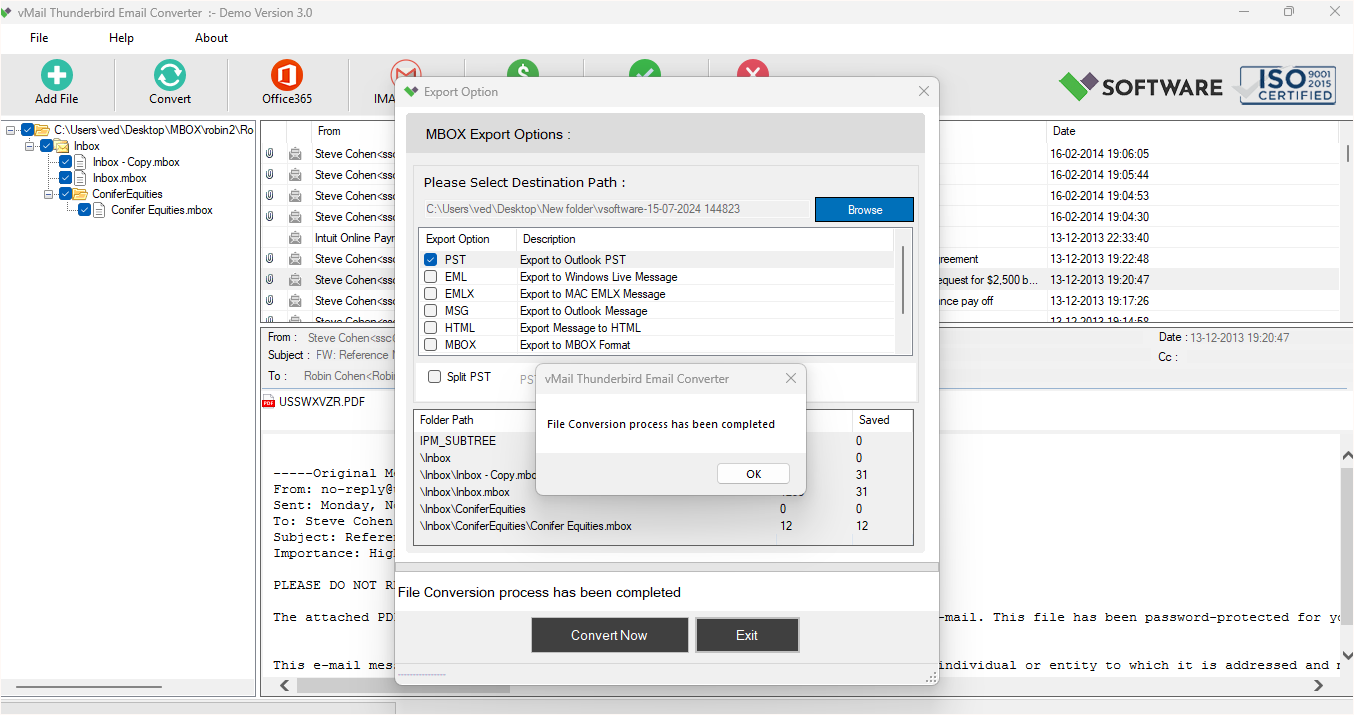
Task: Uncheck the Inbox.mbox tree checkbox
Action: coord(65,178)
